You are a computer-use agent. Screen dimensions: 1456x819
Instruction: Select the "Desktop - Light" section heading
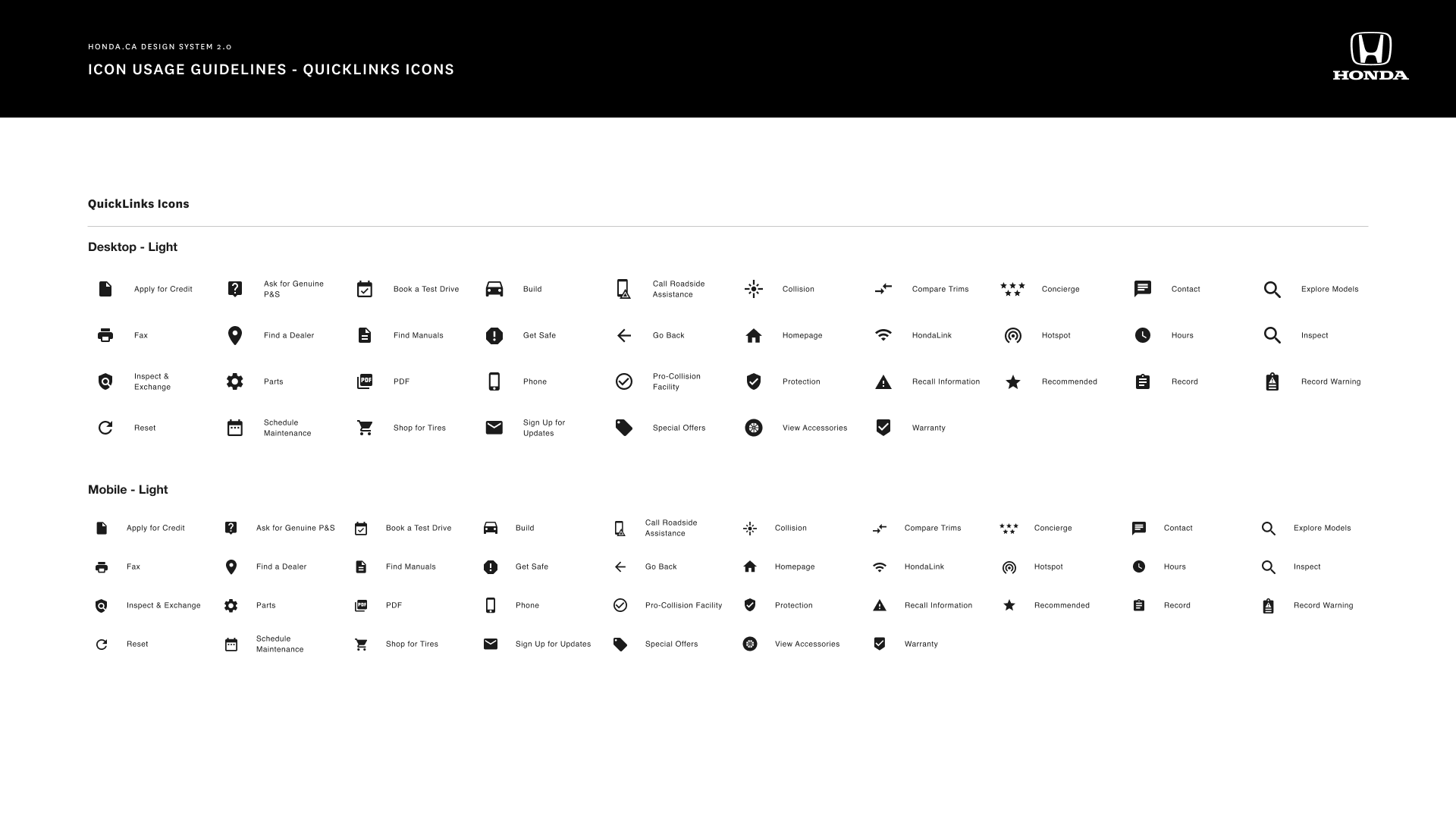click(133, 247)
